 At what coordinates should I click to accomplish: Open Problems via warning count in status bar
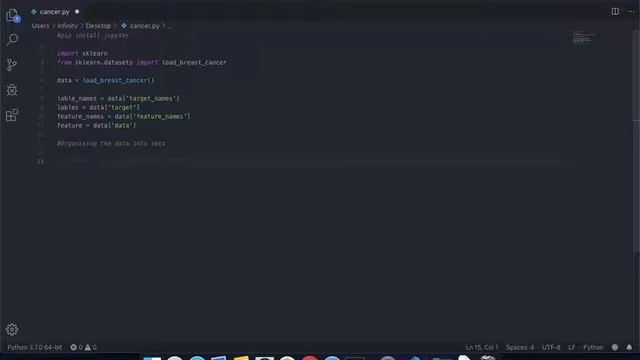click(x=91, y=347)
